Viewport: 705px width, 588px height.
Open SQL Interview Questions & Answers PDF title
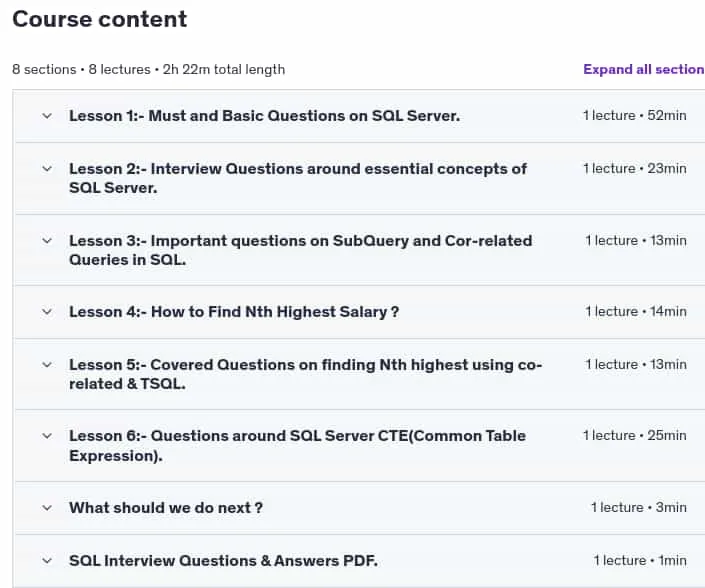[x=223, y=561]
